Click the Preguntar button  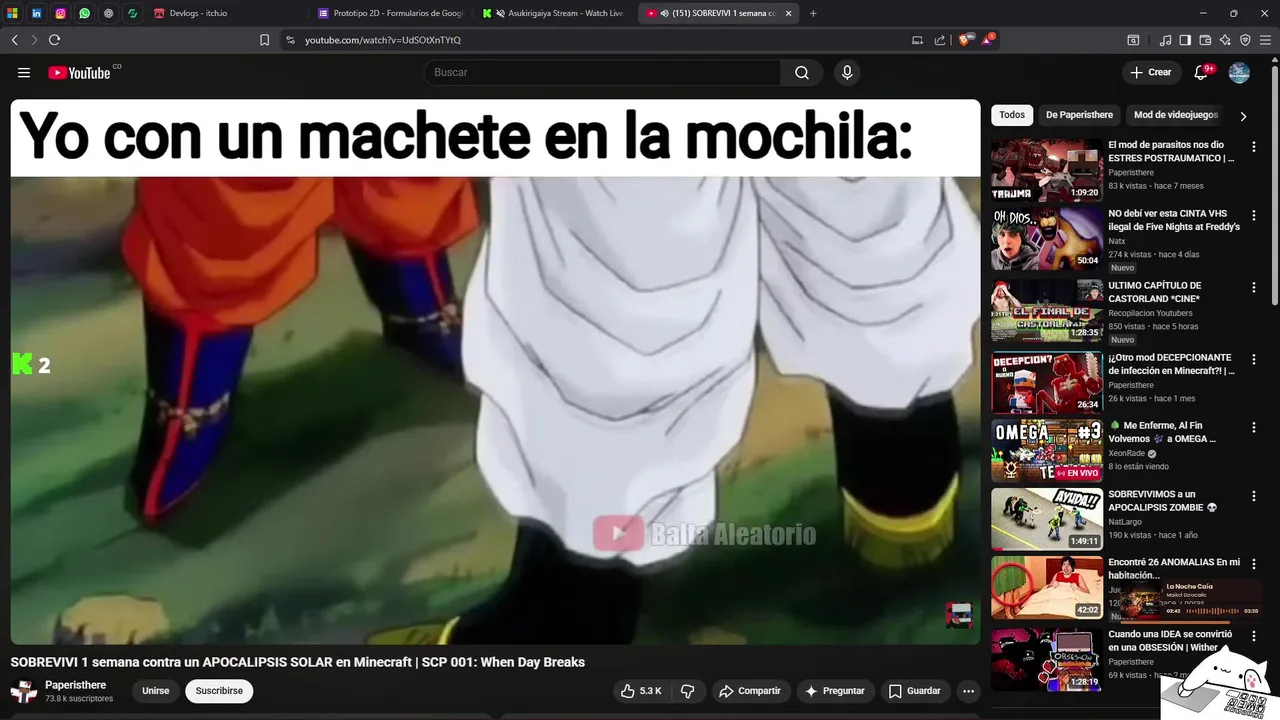[835, 691]
